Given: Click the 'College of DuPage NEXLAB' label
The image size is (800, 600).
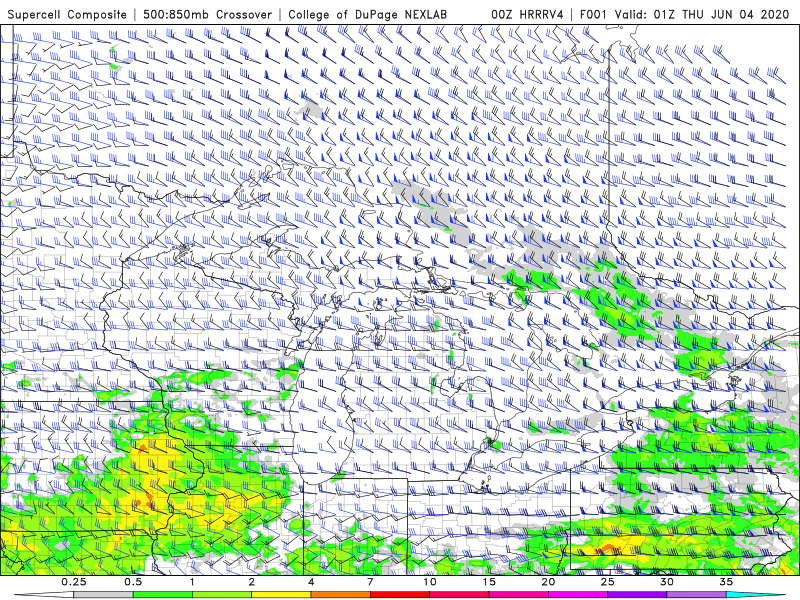Looking at the screenshot, I should coord(367,15).
